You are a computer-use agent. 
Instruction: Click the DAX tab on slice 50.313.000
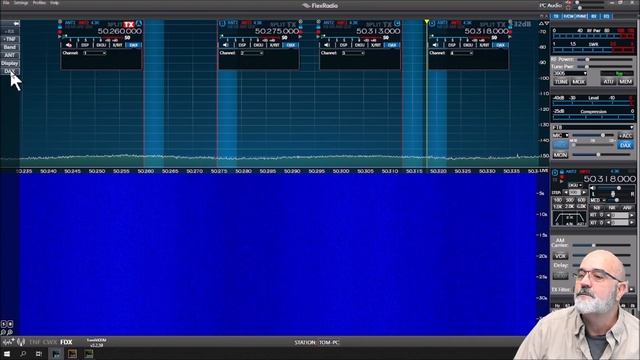coord(392,45)
